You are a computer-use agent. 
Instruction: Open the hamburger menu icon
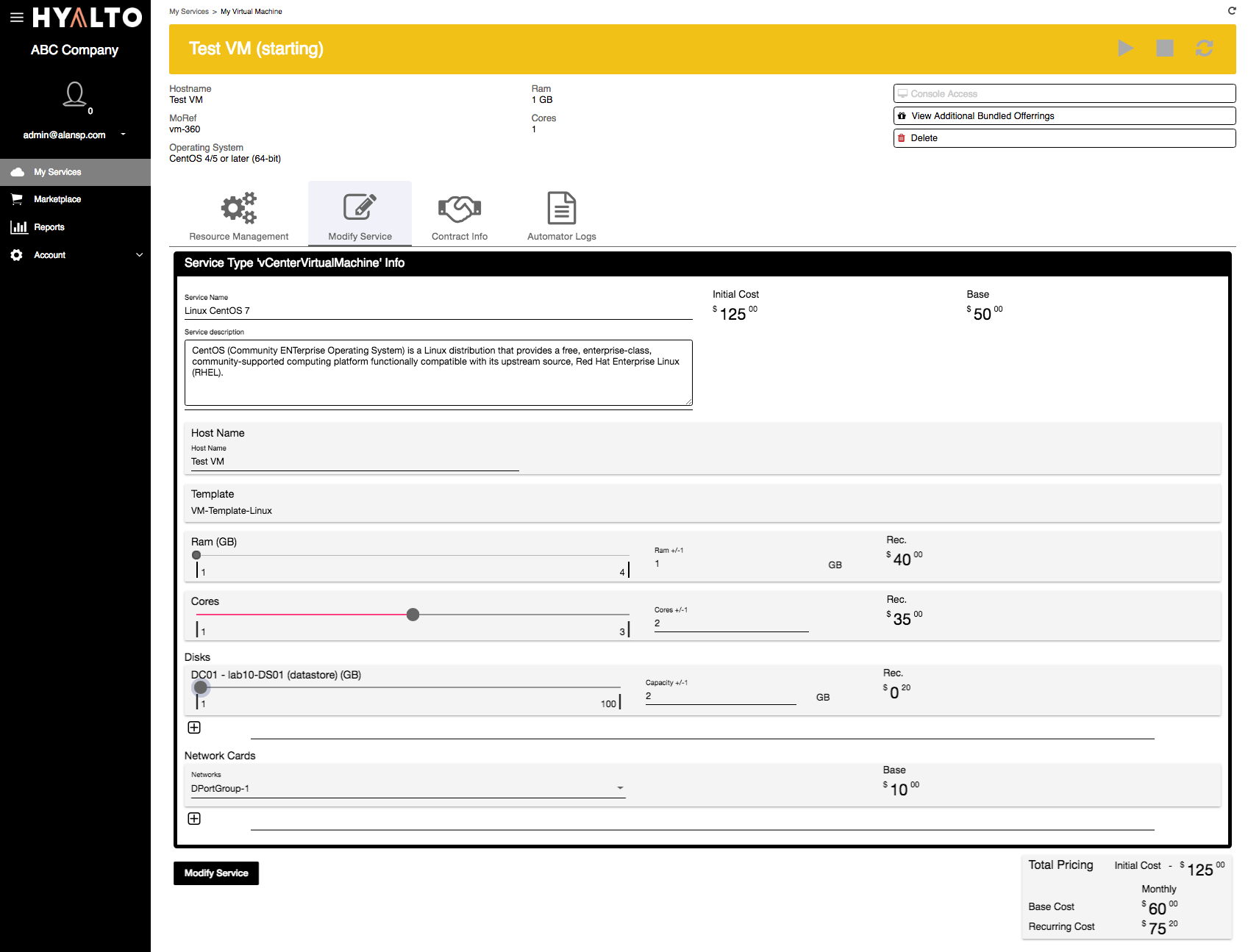pos(16,17)
